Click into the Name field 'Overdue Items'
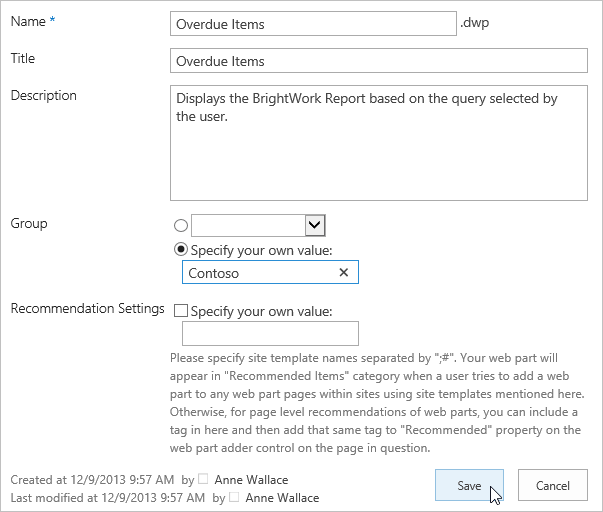 (x=312, y=24)
